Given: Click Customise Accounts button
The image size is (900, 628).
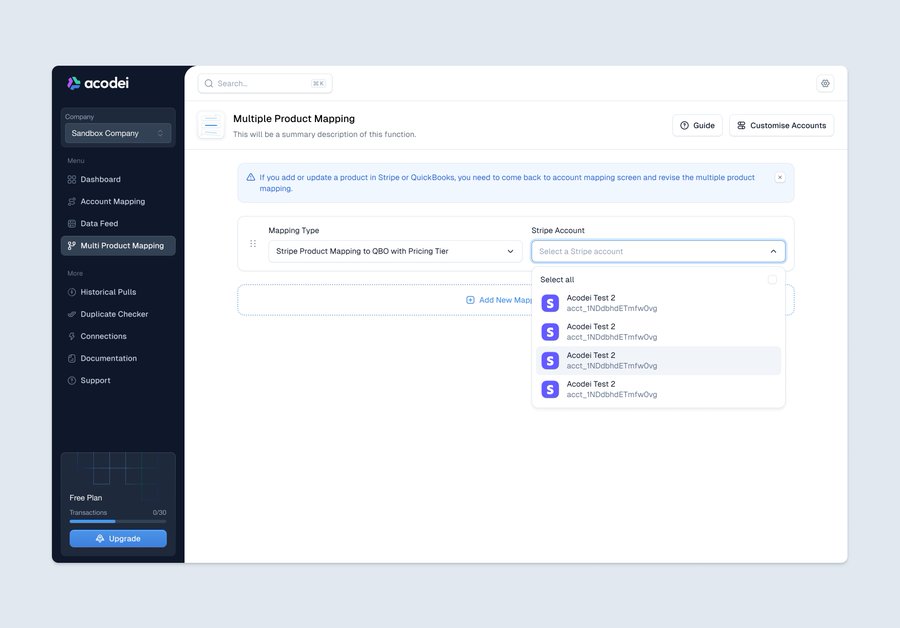Looking at the screenshot, I should coord(782,125).
